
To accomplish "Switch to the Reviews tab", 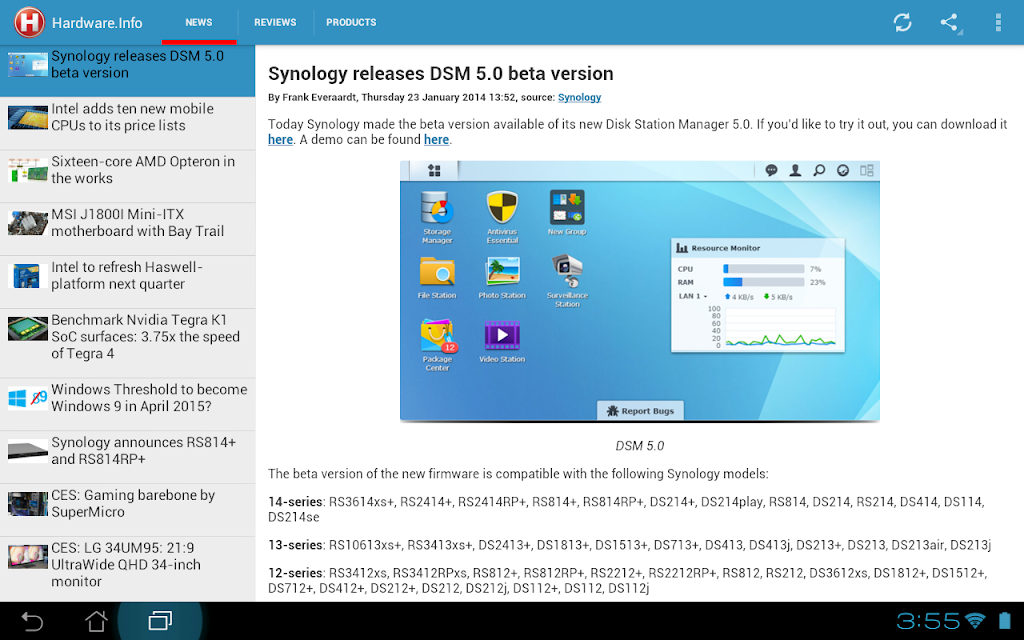I will point(275,22).
